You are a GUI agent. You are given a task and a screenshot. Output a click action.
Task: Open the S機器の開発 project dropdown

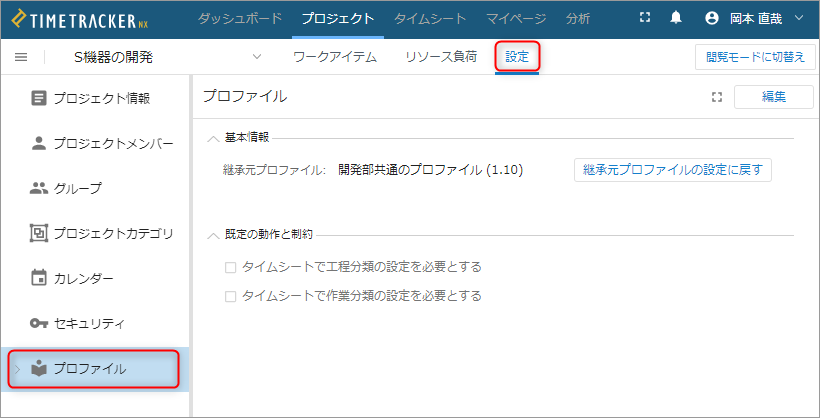coord(257,57)
